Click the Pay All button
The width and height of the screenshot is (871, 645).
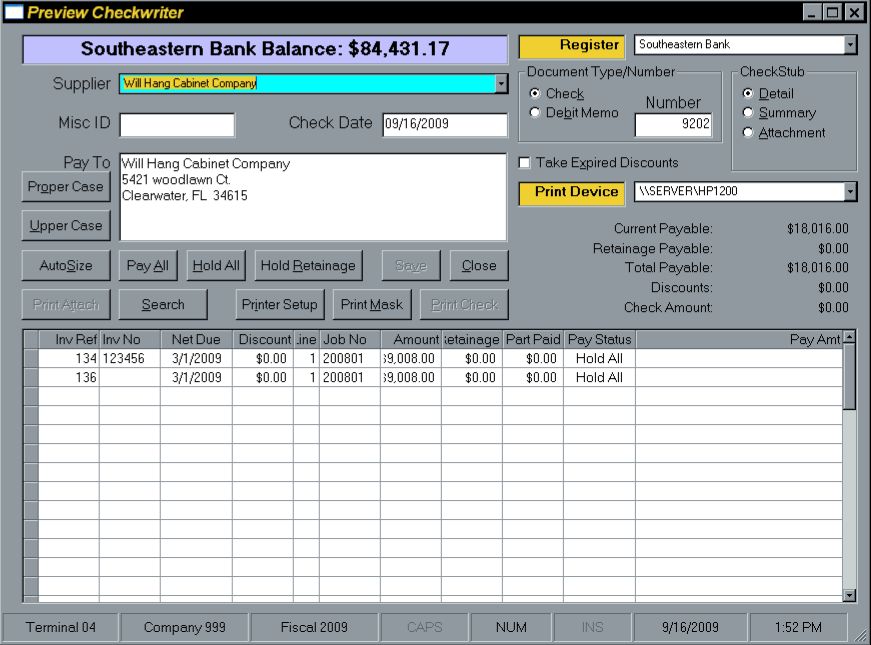148,266
